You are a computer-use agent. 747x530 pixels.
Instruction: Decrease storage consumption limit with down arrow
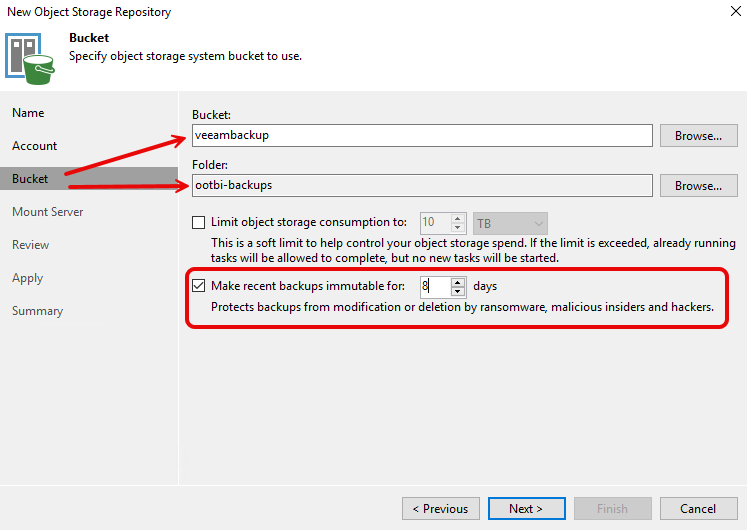click(458, 228)
